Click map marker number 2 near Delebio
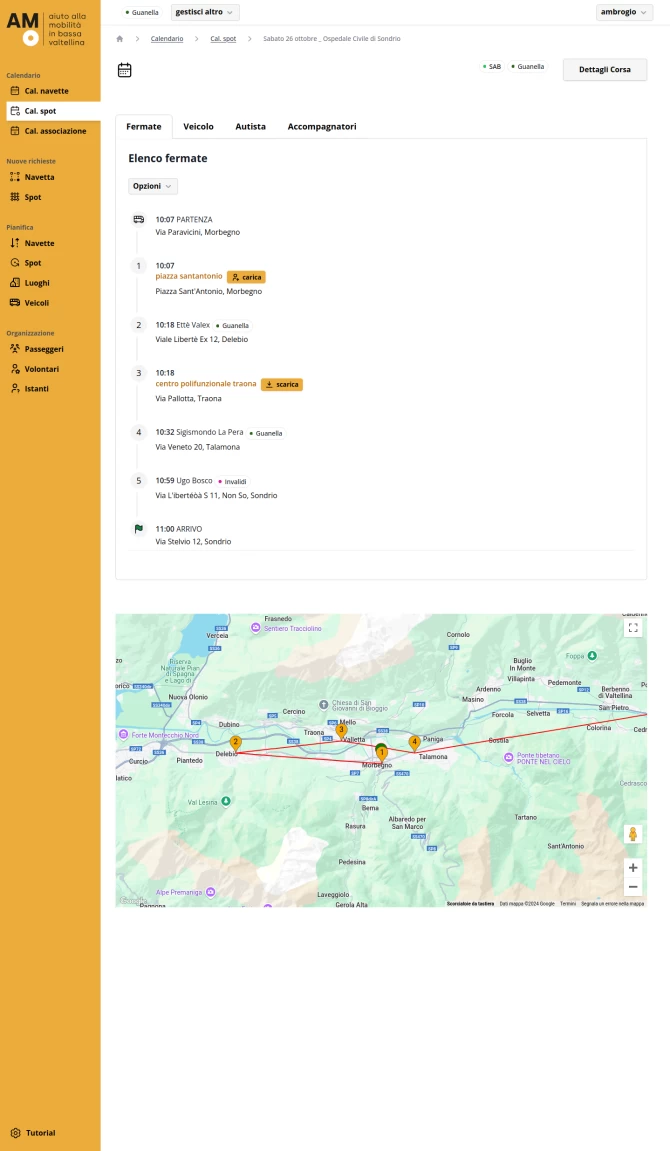The width and height of the screenshot is (670, 1151). pos(235,742)
